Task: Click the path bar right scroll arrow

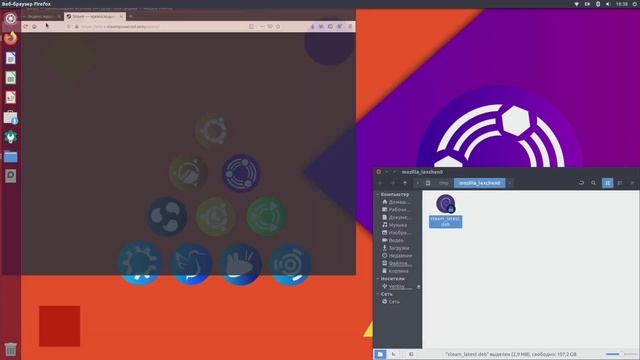Action: (510, 183)
